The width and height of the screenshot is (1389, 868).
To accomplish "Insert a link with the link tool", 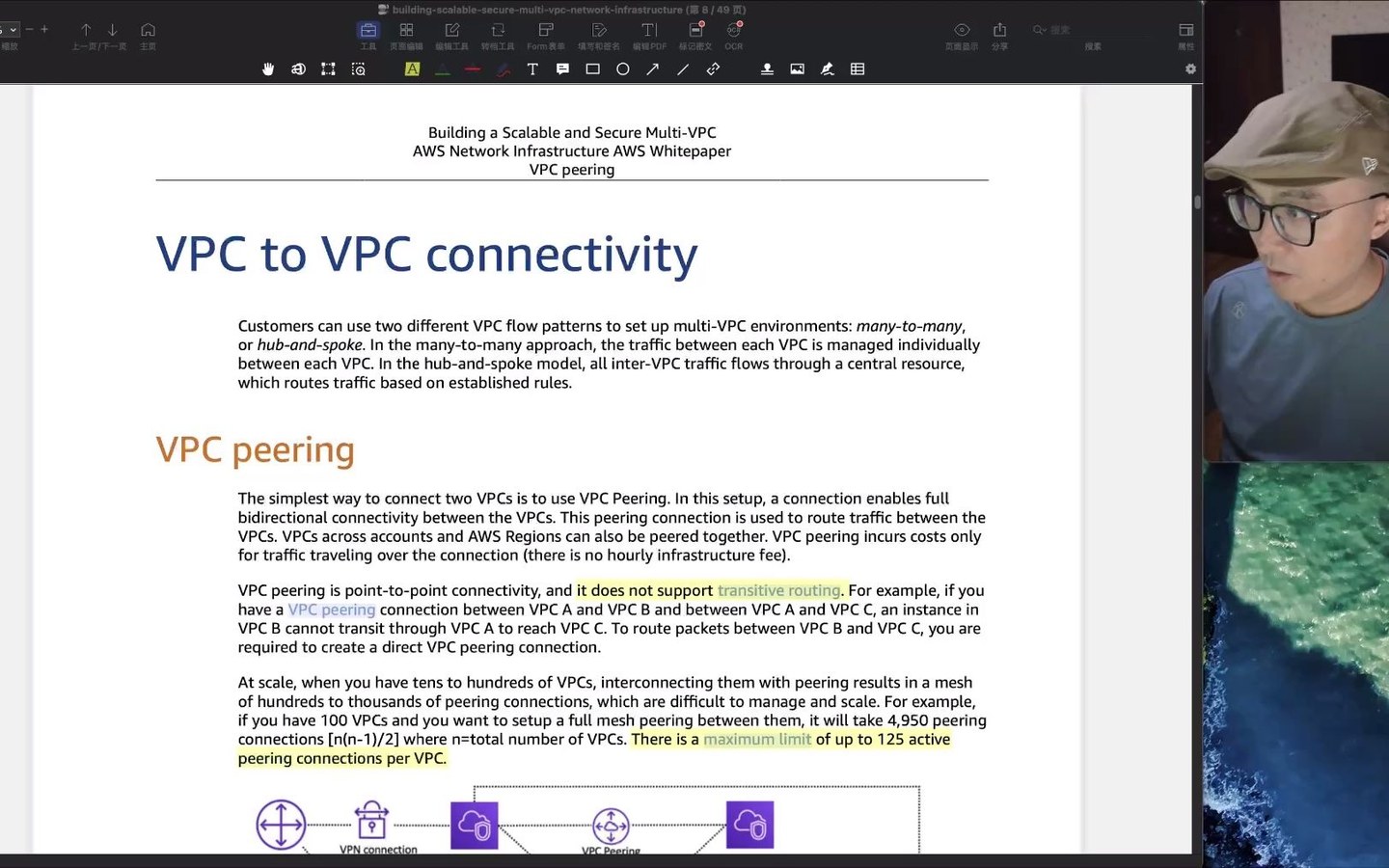I will (x=713, y=69).
